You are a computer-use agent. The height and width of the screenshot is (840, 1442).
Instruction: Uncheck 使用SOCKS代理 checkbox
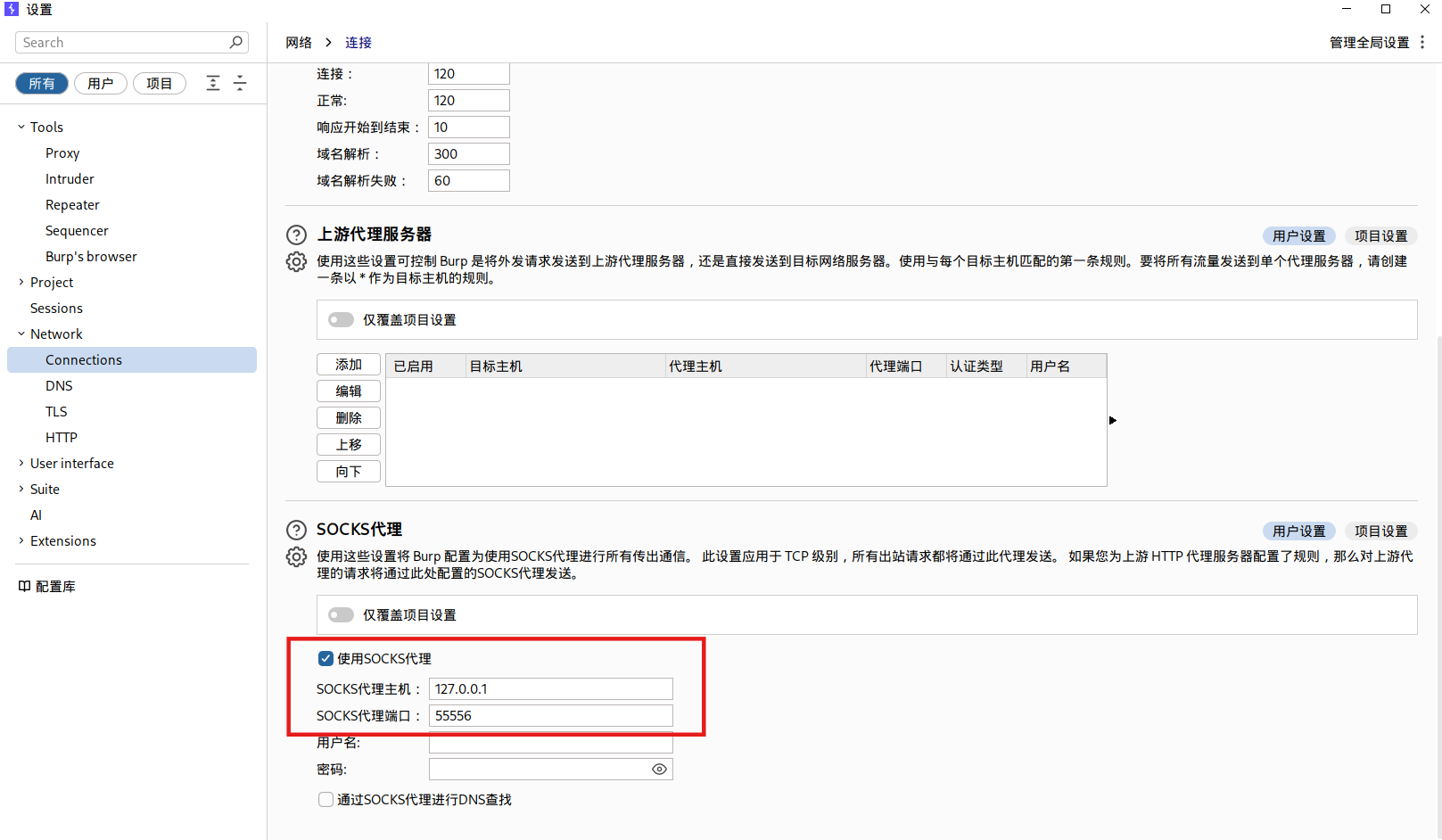(x=325, y=659)
